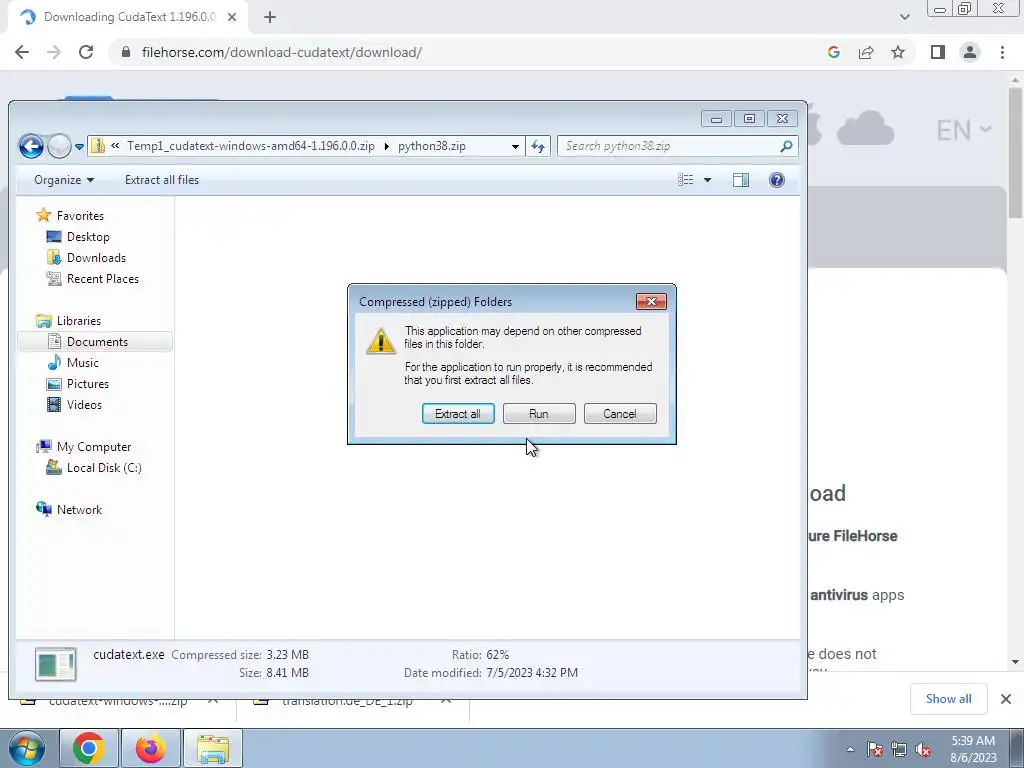Image resolution: width=1024 pixels, height=768 pixels.
Task: Reload the Chrome page
Action: pos(86,52)
